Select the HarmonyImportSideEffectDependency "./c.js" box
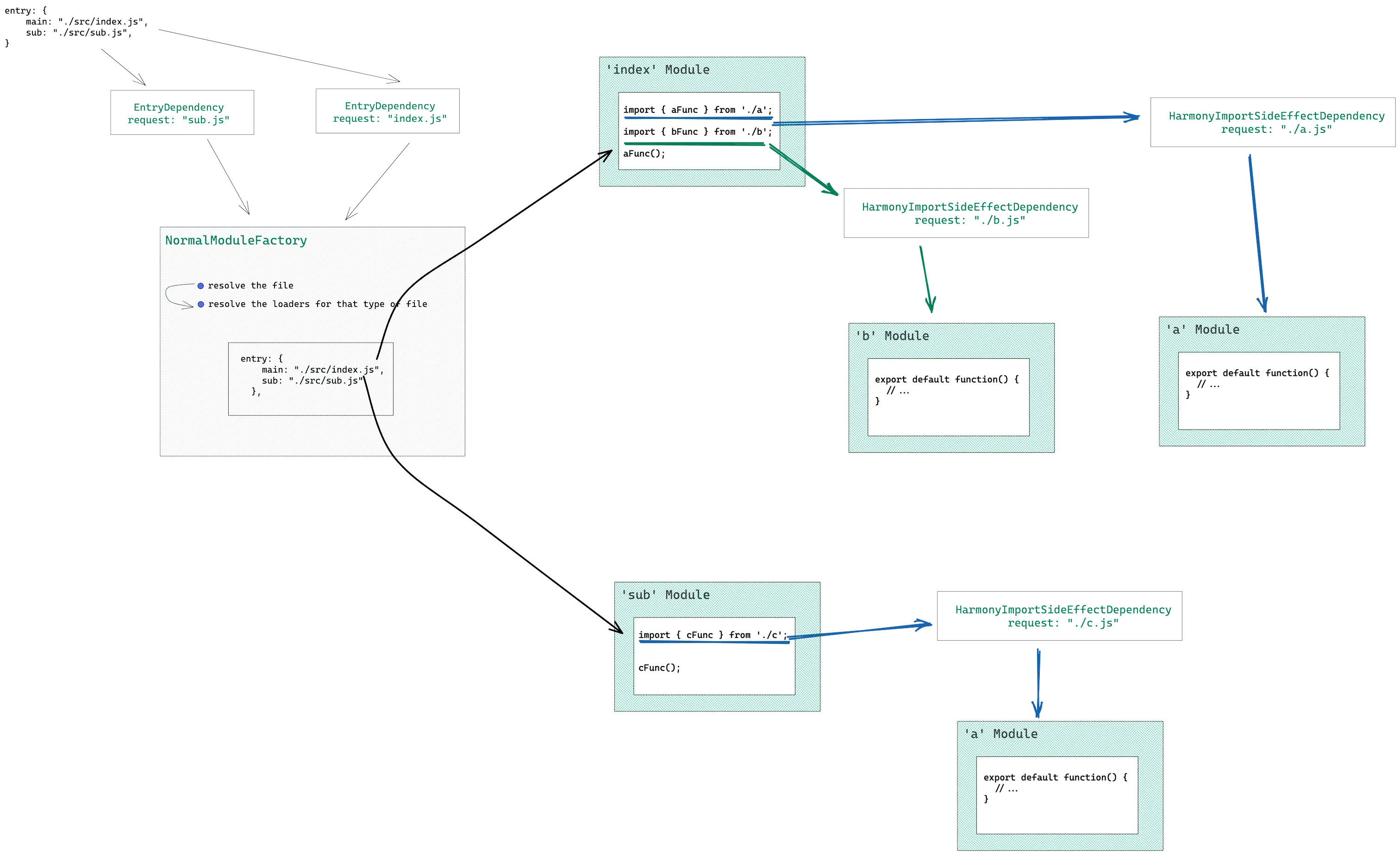This screenshot has height=855, width=1400. click(1059, 616)
